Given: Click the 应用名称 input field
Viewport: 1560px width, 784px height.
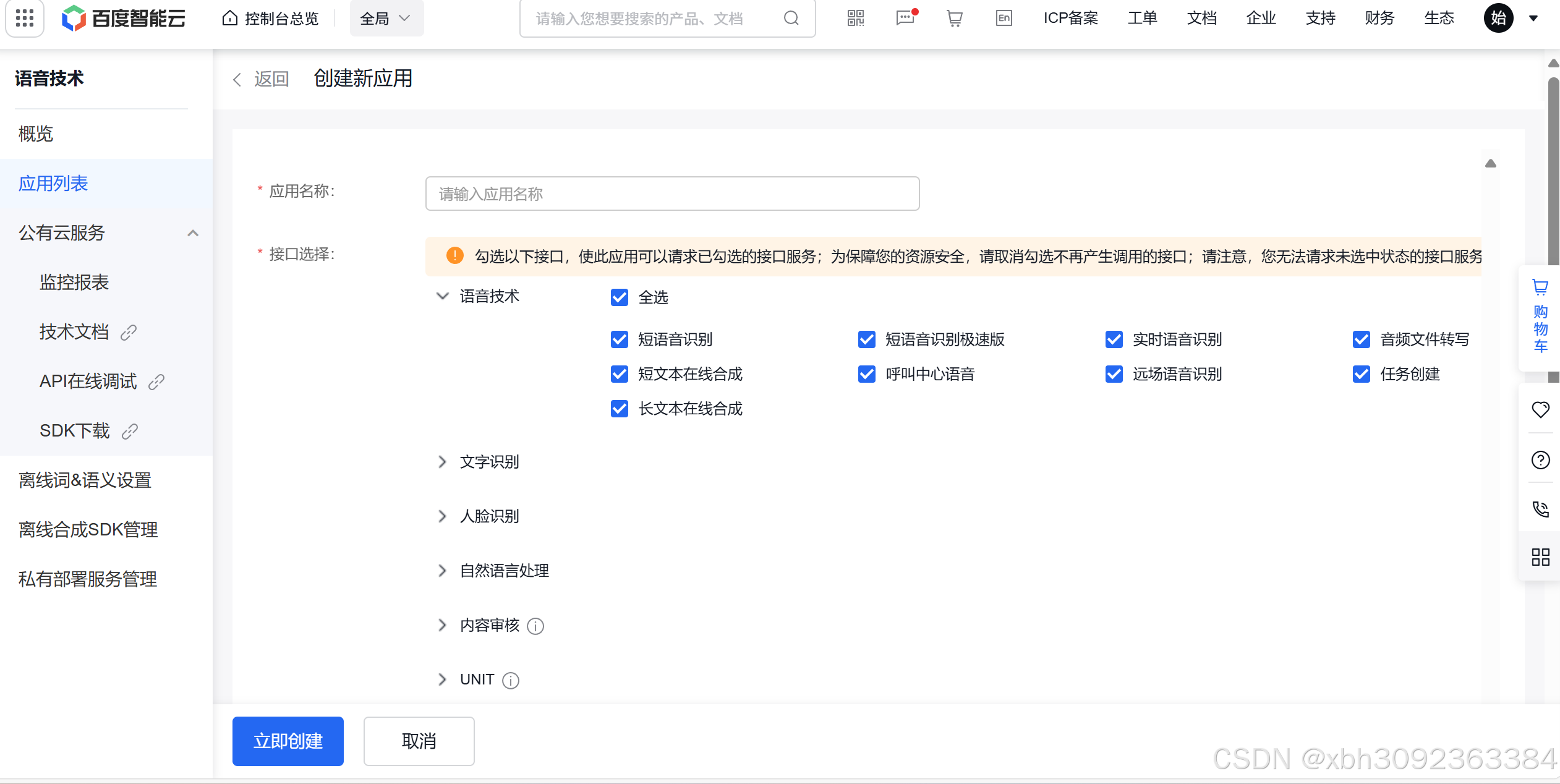Looking at the screenshot, I should coord(672,194).
